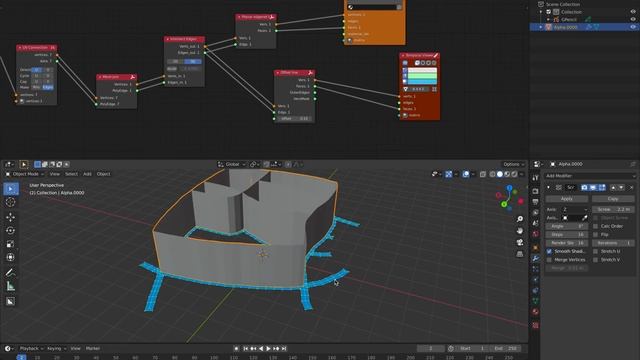Select the Measure tool
Viewport: 640px width, 360px height.
pos(11,287)
